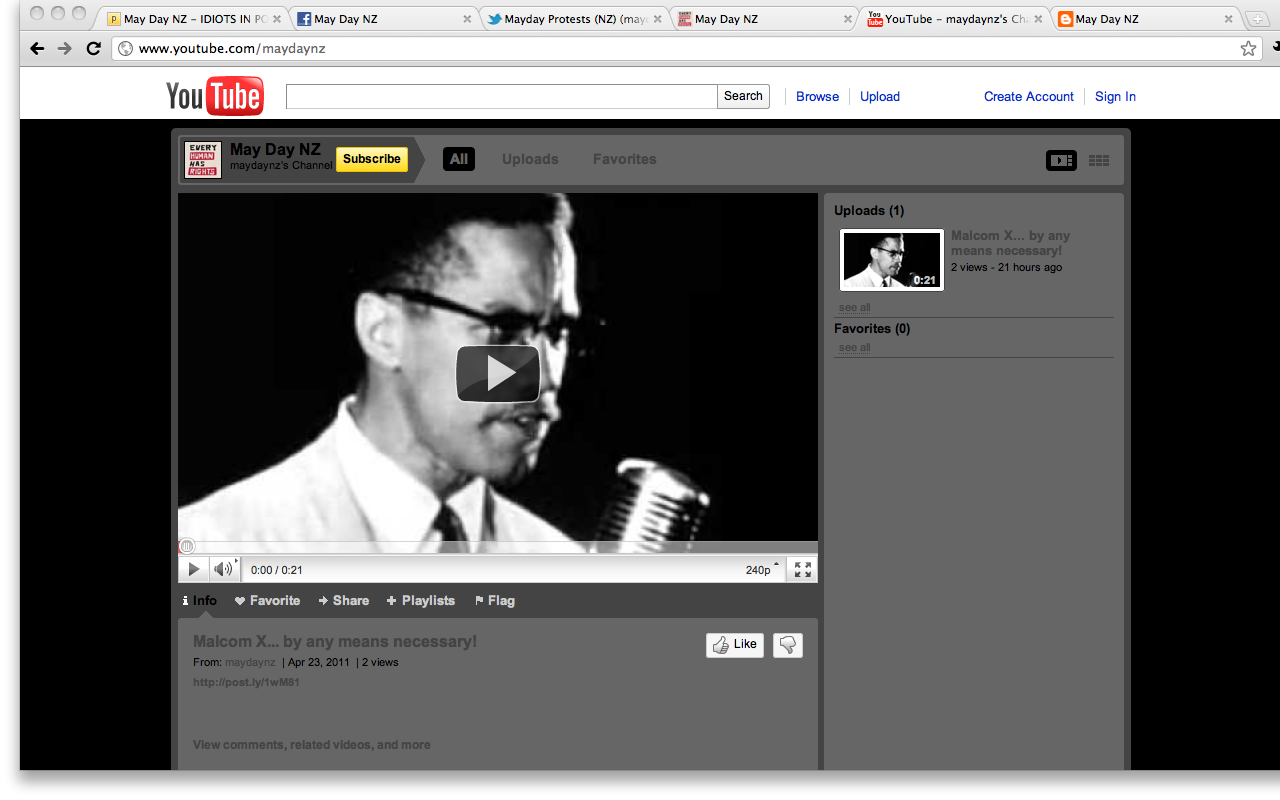The width and height of the screenshot is (1280, 800).
Task: Flag this video
Action: (495, 601)
